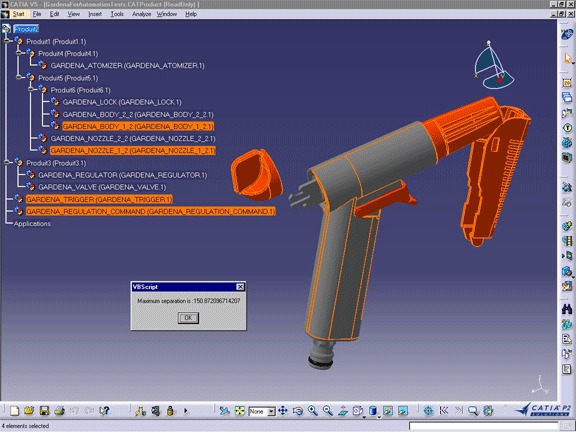Click the Normal View icon

tap(343, 411)
